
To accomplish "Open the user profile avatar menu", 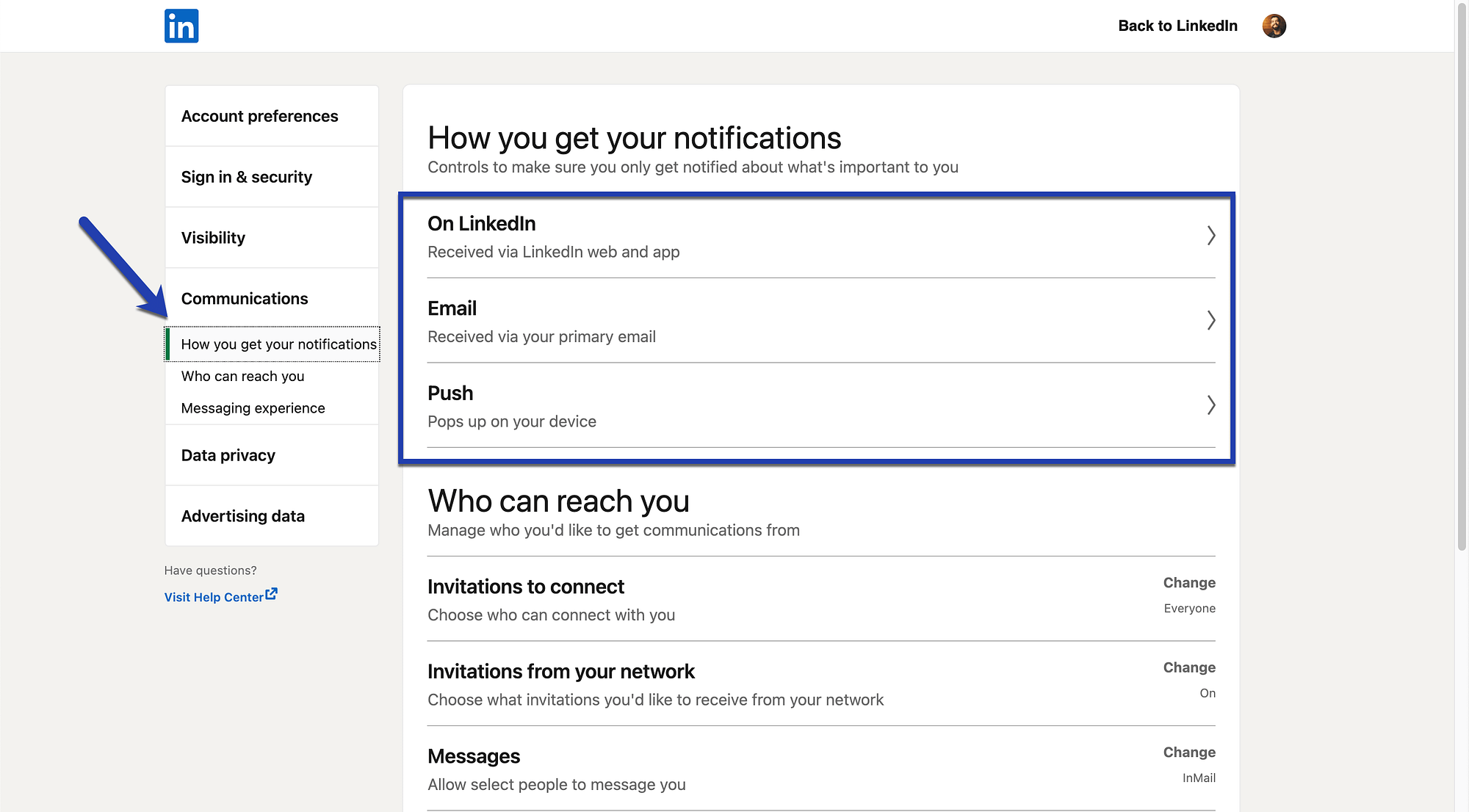I will point(1274,25).
